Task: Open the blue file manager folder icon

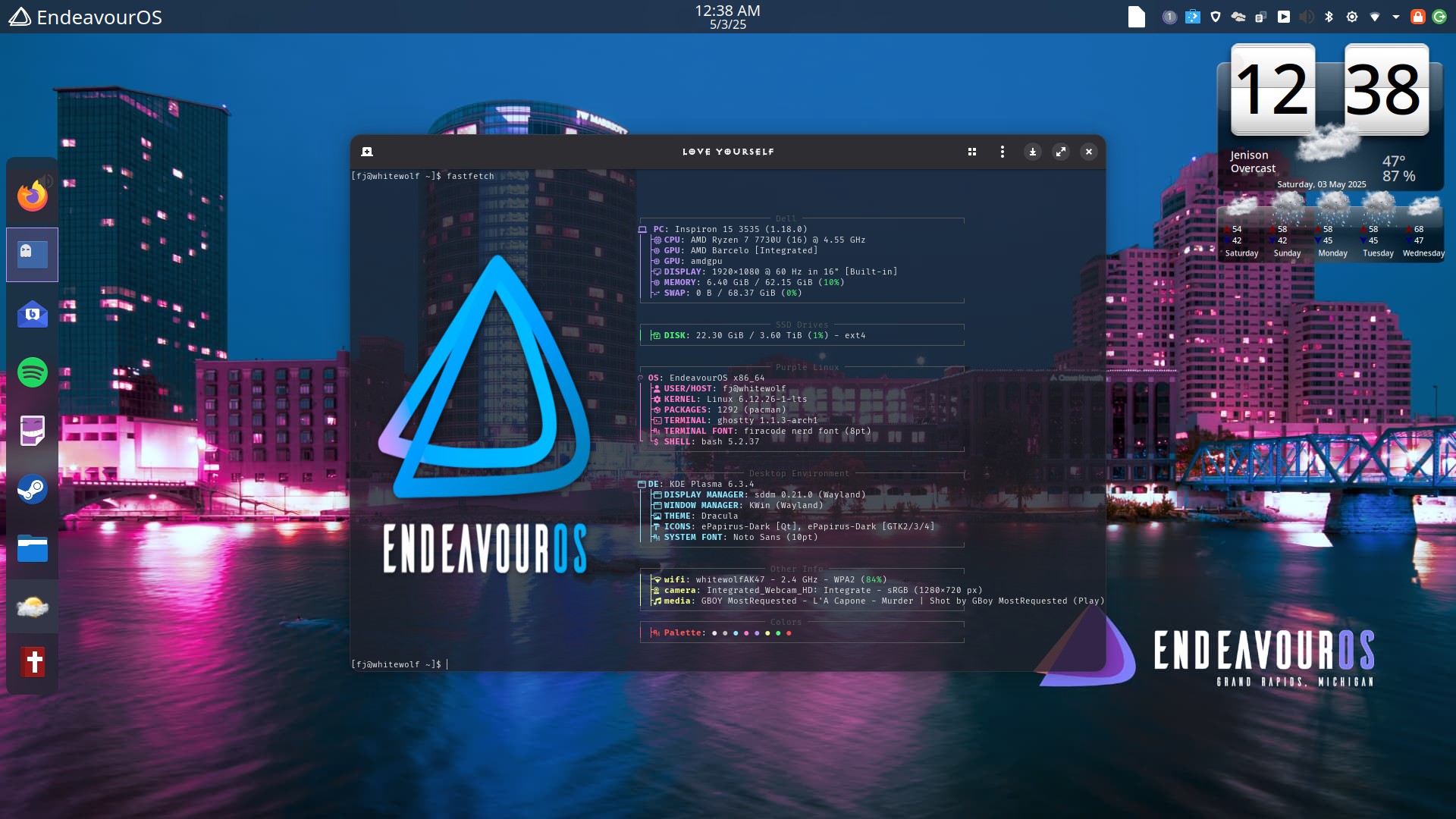Action: (x=33, y=548)
